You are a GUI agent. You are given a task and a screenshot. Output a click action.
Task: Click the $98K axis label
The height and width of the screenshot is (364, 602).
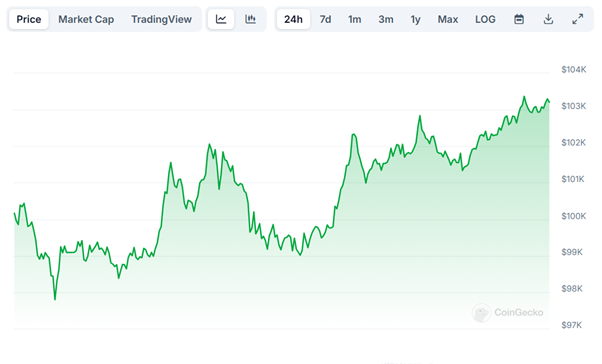(572, 288)
